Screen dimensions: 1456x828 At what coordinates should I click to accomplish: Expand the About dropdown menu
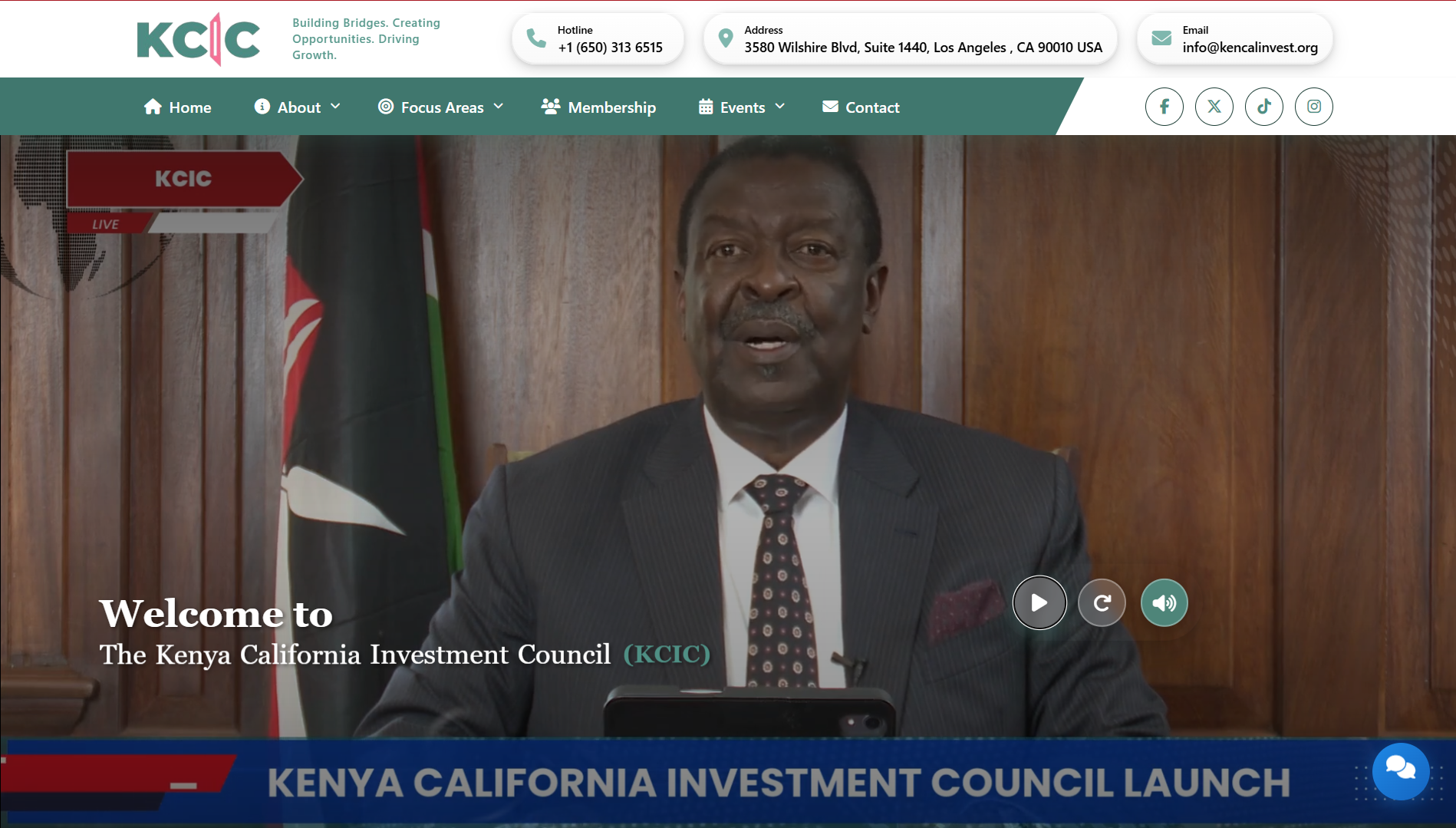[299, 107]
